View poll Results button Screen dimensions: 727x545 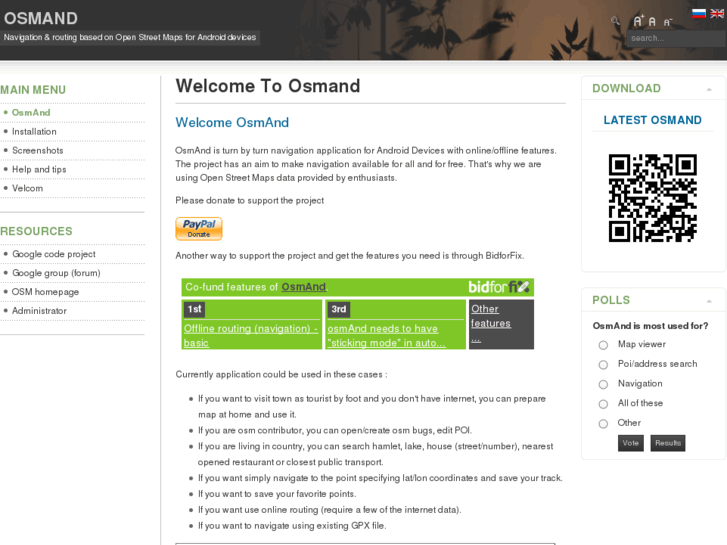668,443
